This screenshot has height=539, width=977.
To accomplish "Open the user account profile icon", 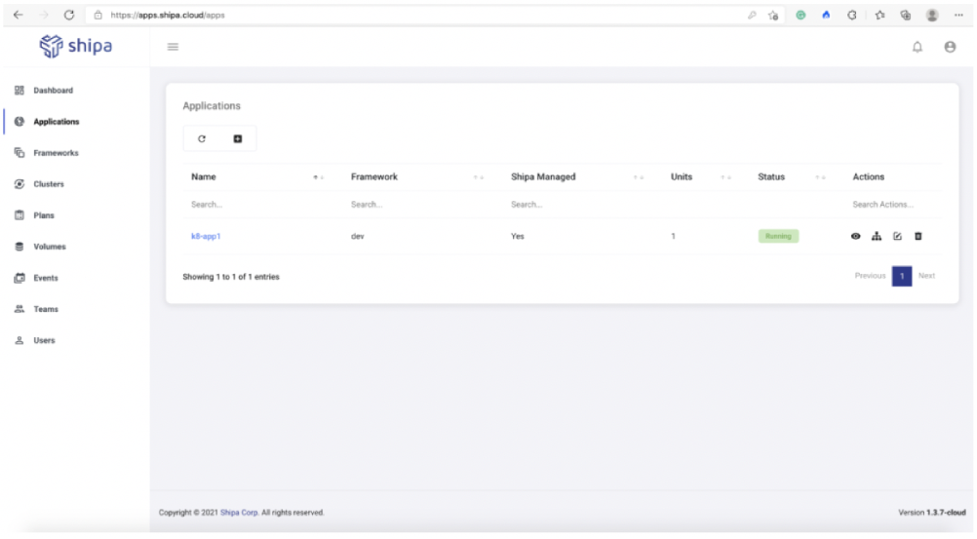I will tap(950, 47).
